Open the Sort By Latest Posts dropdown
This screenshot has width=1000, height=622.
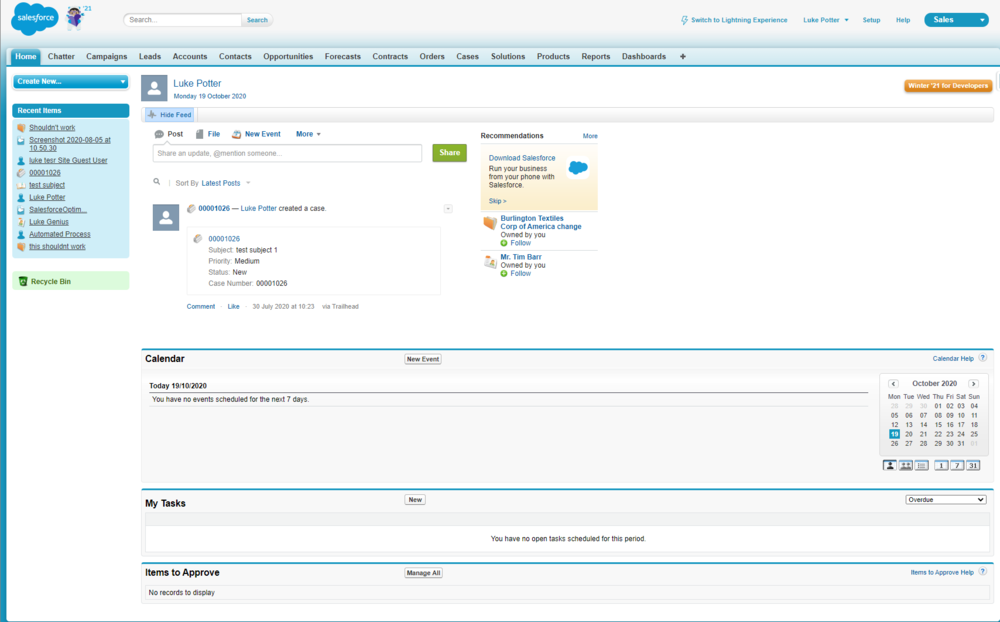(x=226, y=183)
